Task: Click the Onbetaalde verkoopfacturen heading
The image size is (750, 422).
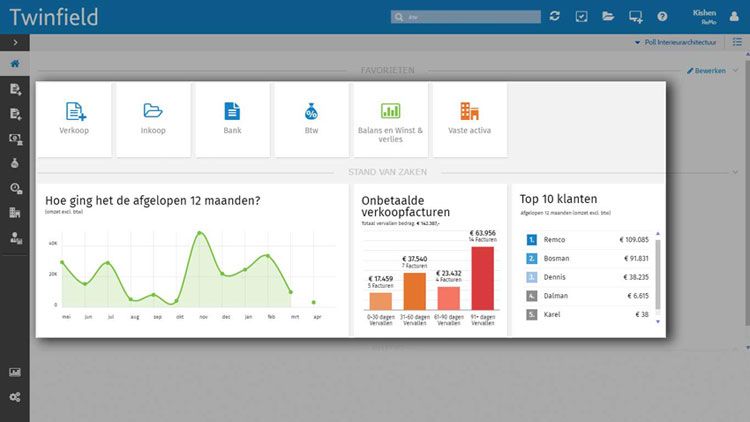Action: (x=406, y=206)
